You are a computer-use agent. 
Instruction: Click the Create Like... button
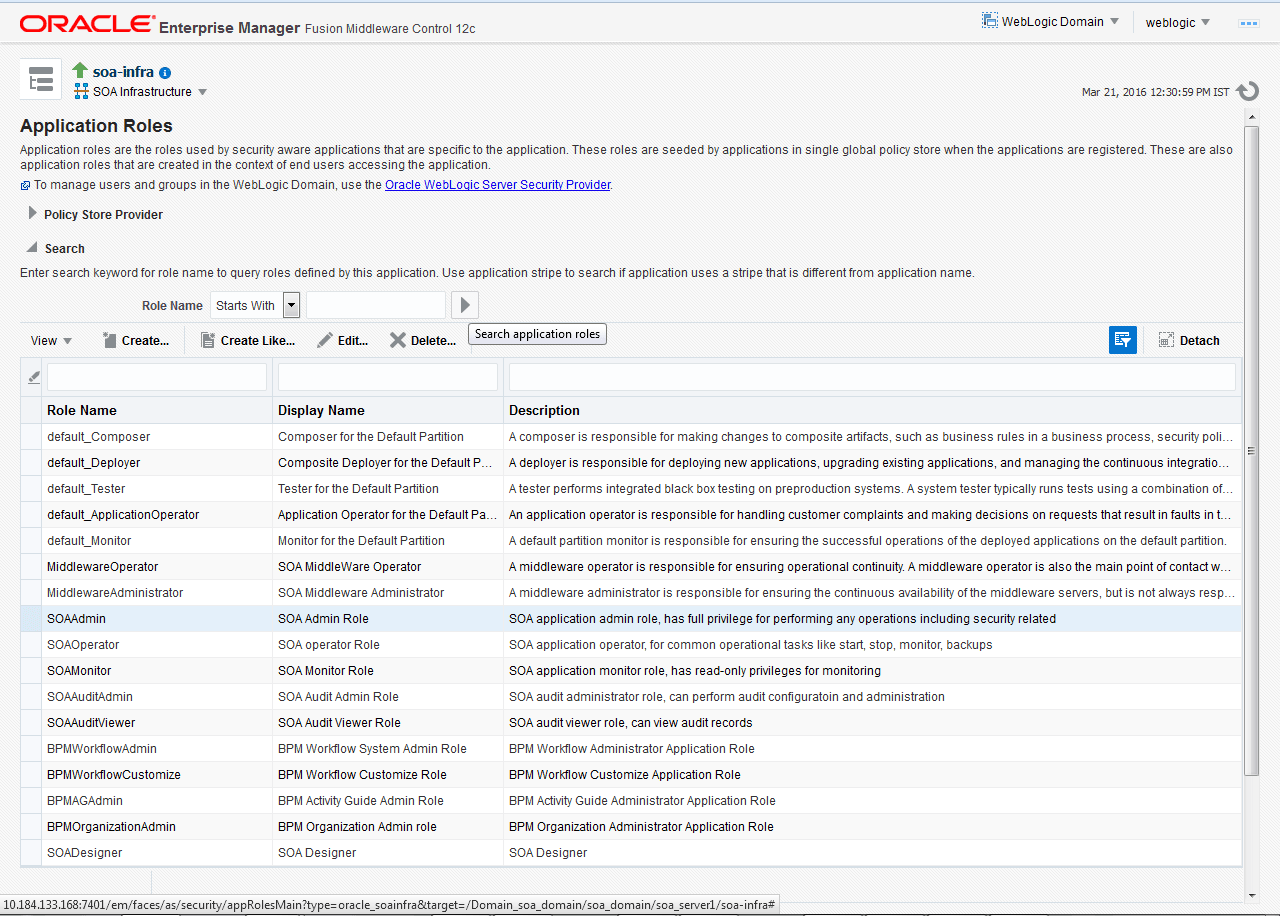click(x=248, y=341)
